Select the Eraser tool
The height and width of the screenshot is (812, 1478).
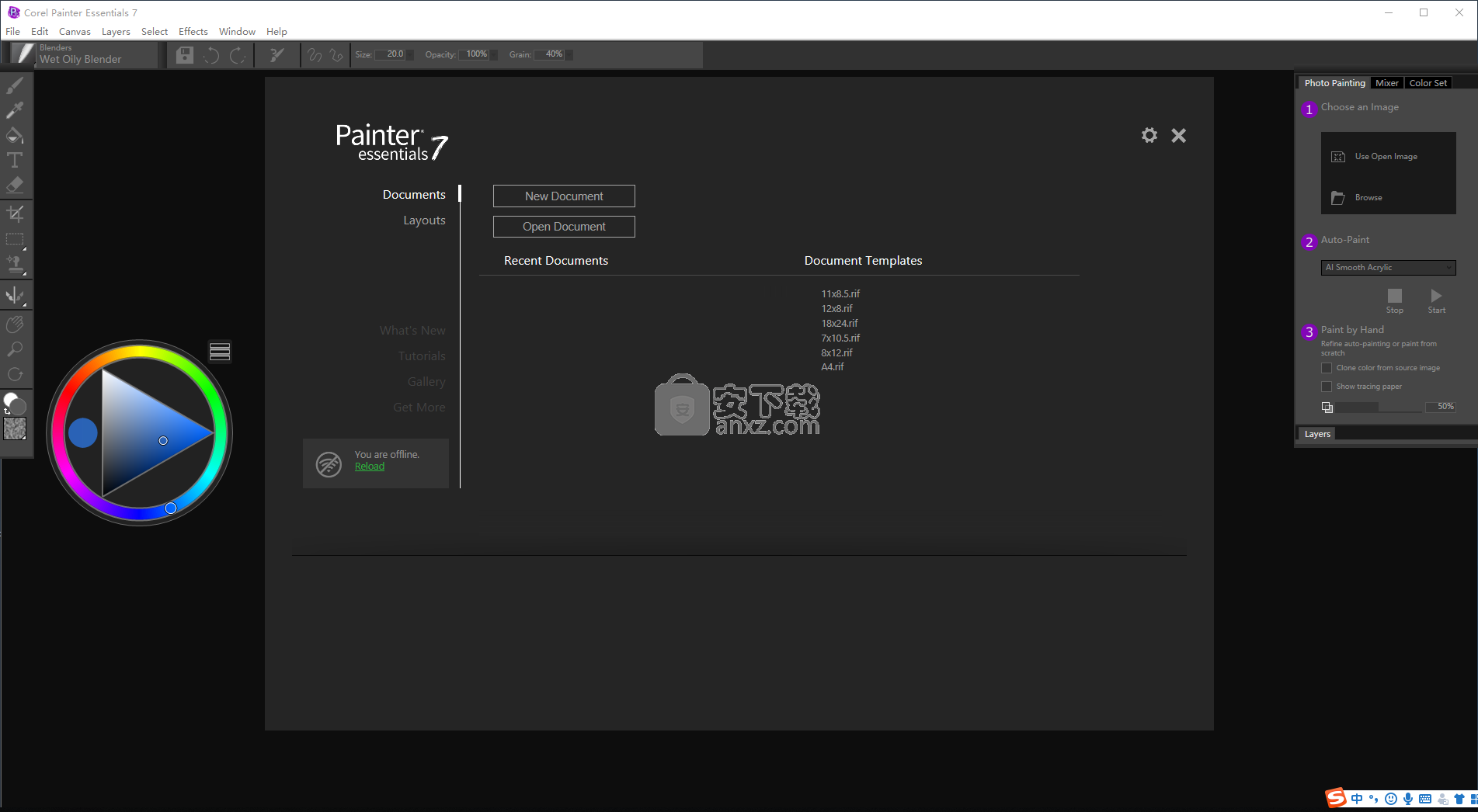(x=15, y=185)
